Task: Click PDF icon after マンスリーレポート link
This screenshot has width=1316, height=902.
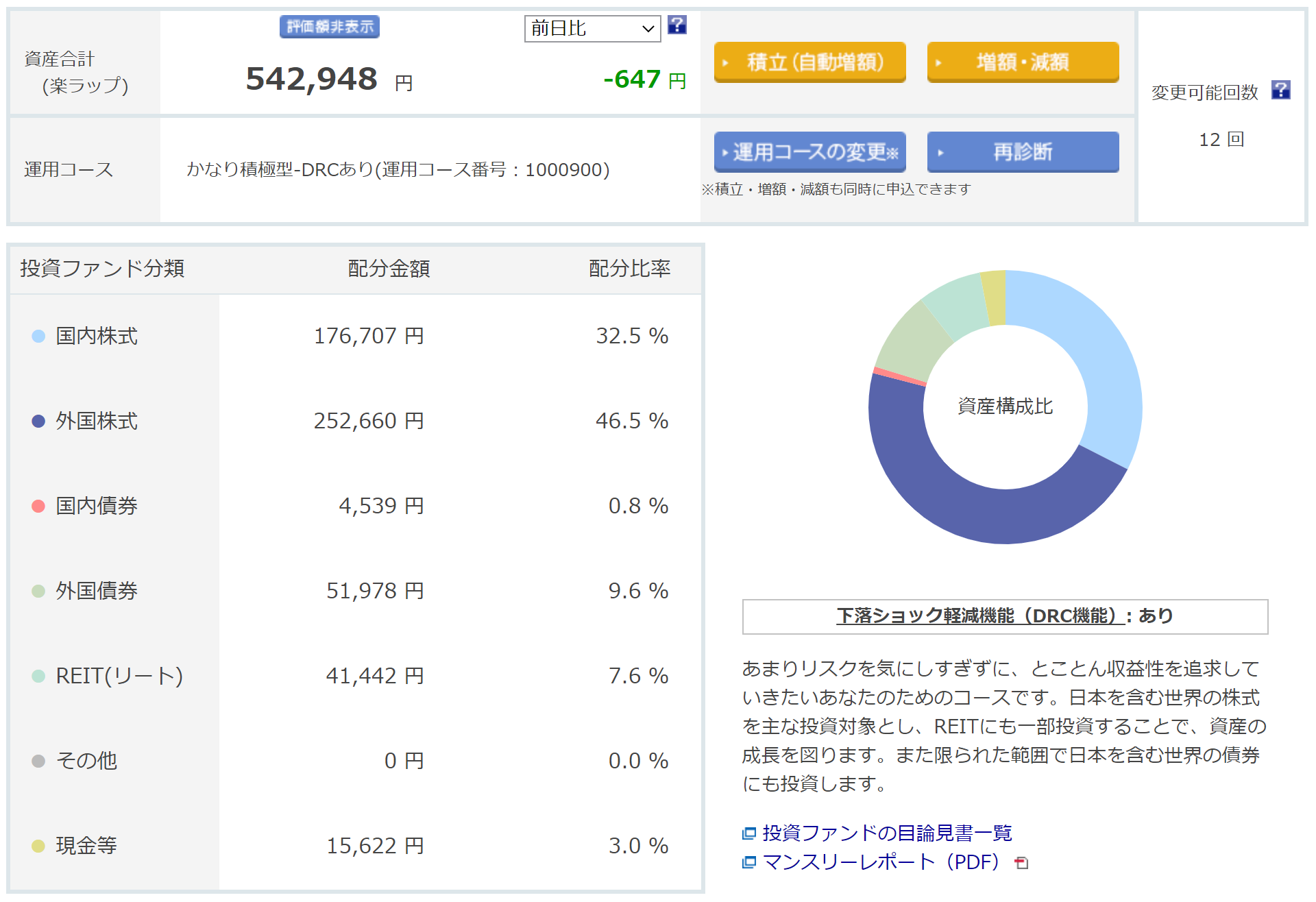Action: 1021,863
